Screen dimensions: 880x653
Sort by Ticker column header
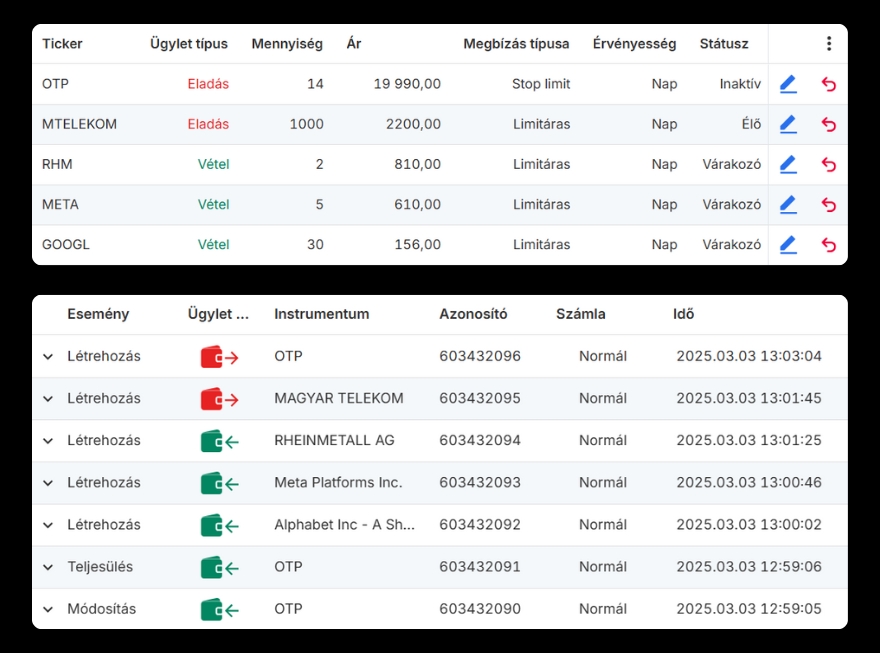[62, 44]
